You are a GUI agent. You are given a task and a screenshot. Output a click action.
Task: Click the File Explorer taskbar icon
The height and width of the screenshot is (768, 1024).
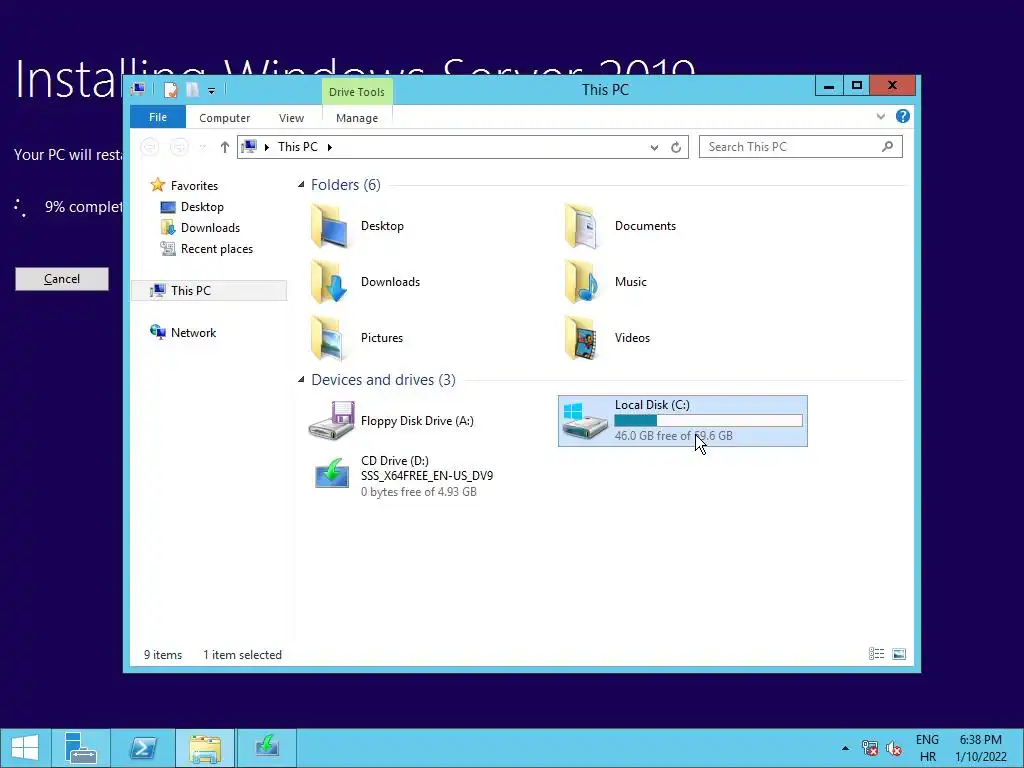204,748
